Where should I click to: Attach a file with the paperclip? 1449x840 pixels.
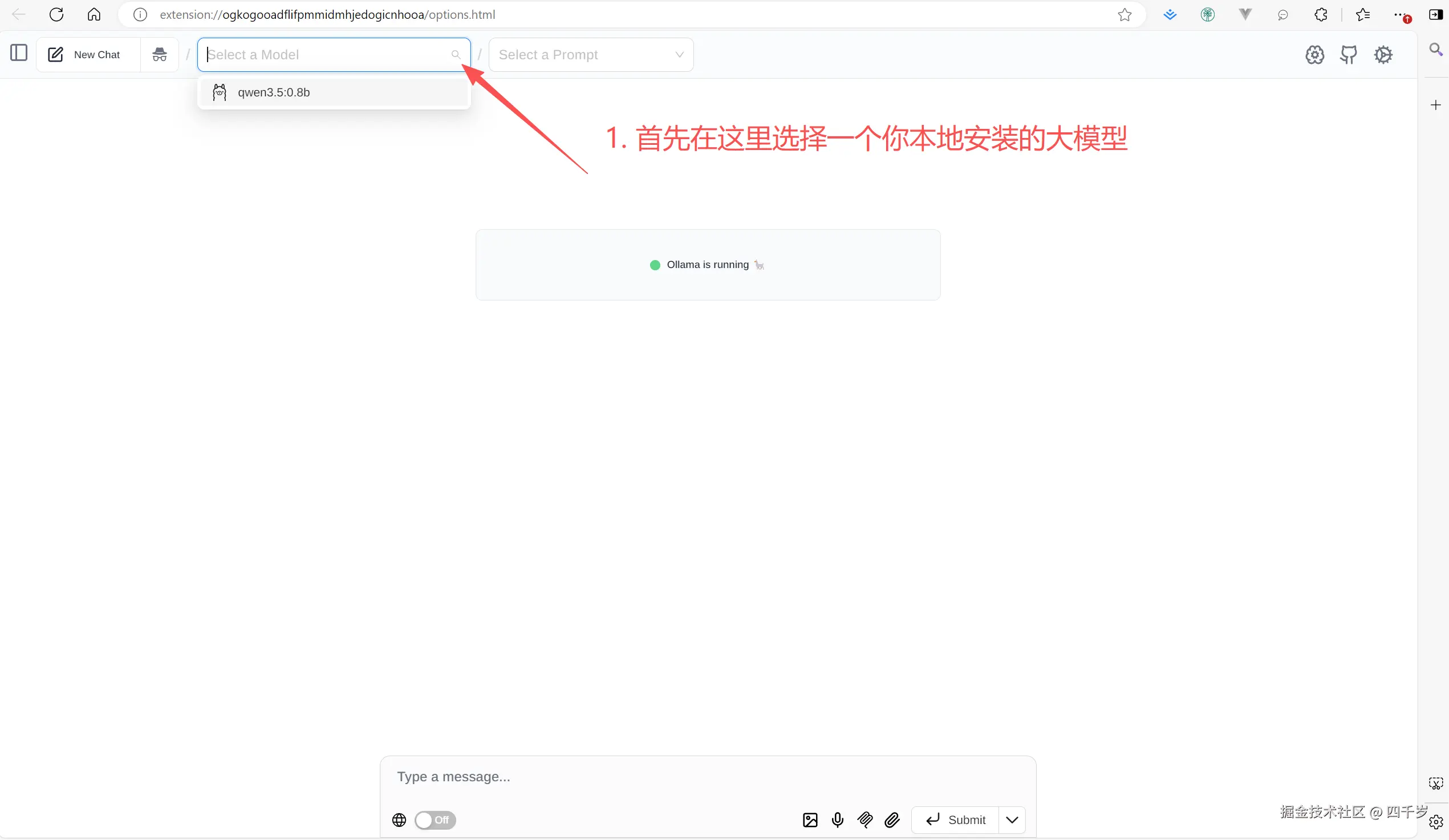pos(892,820)
